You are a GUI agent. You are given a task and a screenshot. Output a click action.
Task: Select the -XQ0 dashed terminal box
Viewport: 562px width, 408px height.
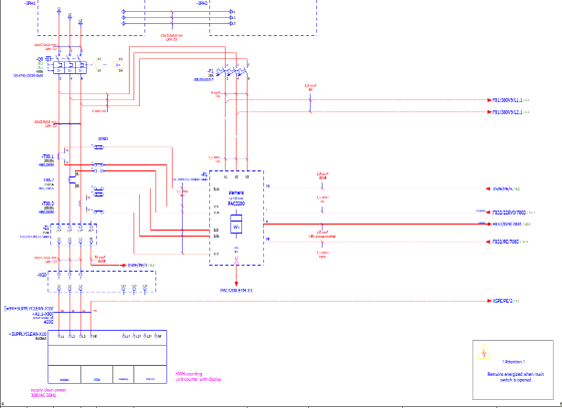(102, 282)
